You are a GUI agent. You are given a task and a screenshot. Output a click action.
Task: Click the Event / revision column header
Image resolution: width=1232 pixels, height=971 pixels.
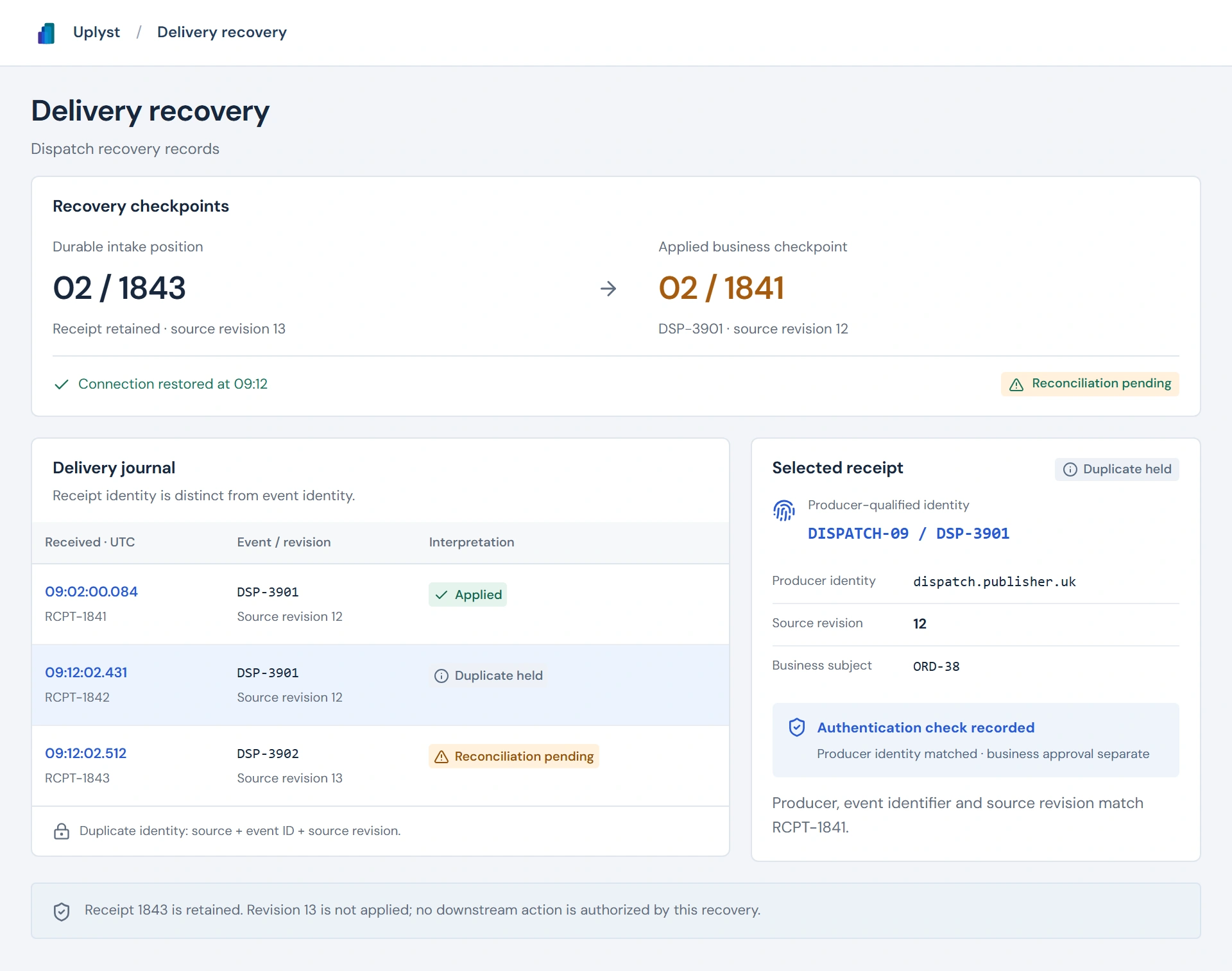(x=284, y=542)
